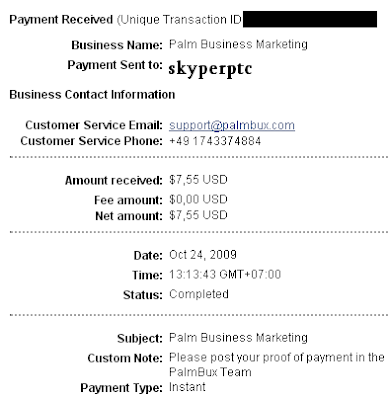Select the customer service phone number
388x400 pixels.
215,141
